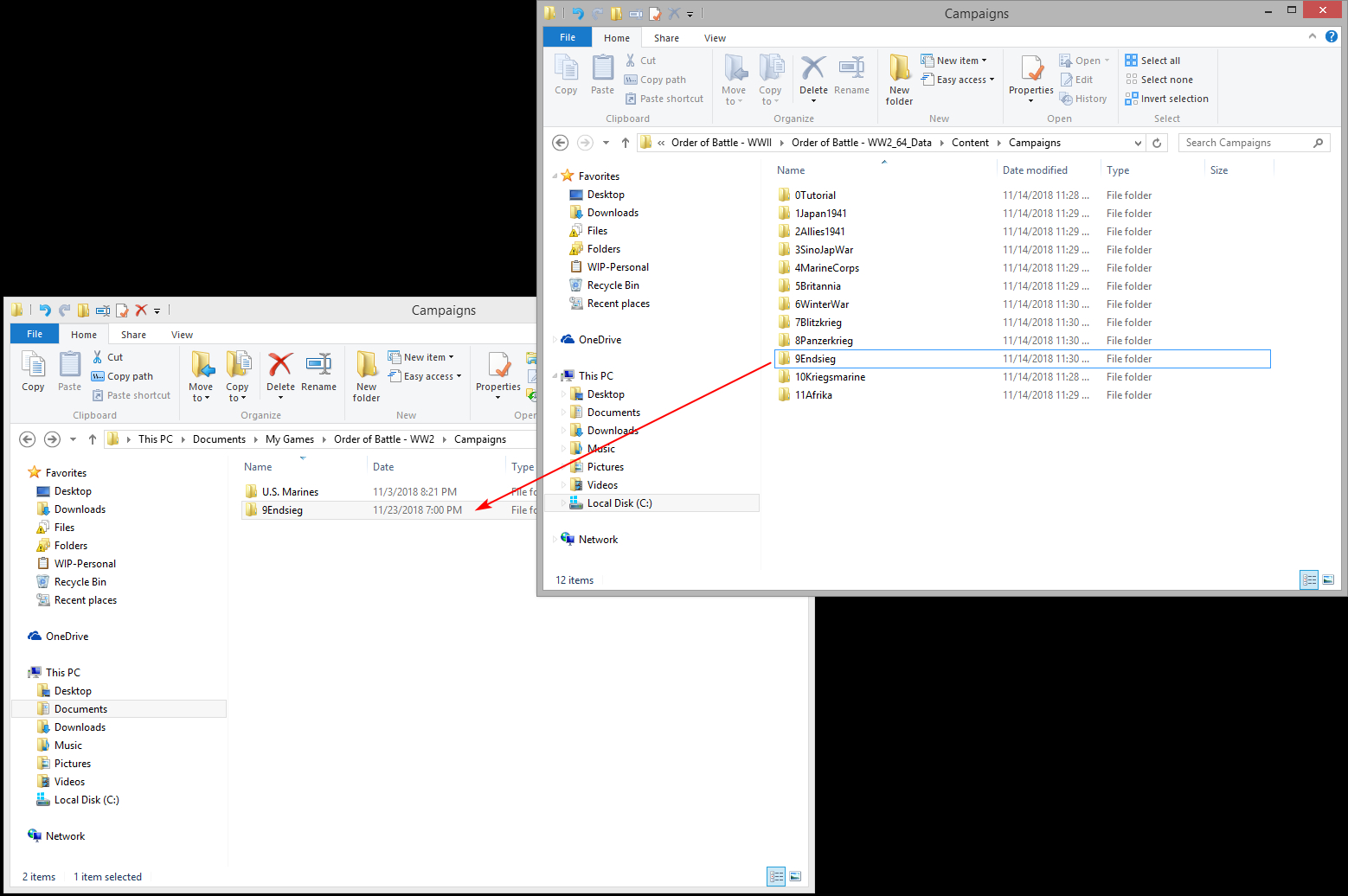Sort by Name column header in left window
The image size is (1348, 896).
click(258, 467)
